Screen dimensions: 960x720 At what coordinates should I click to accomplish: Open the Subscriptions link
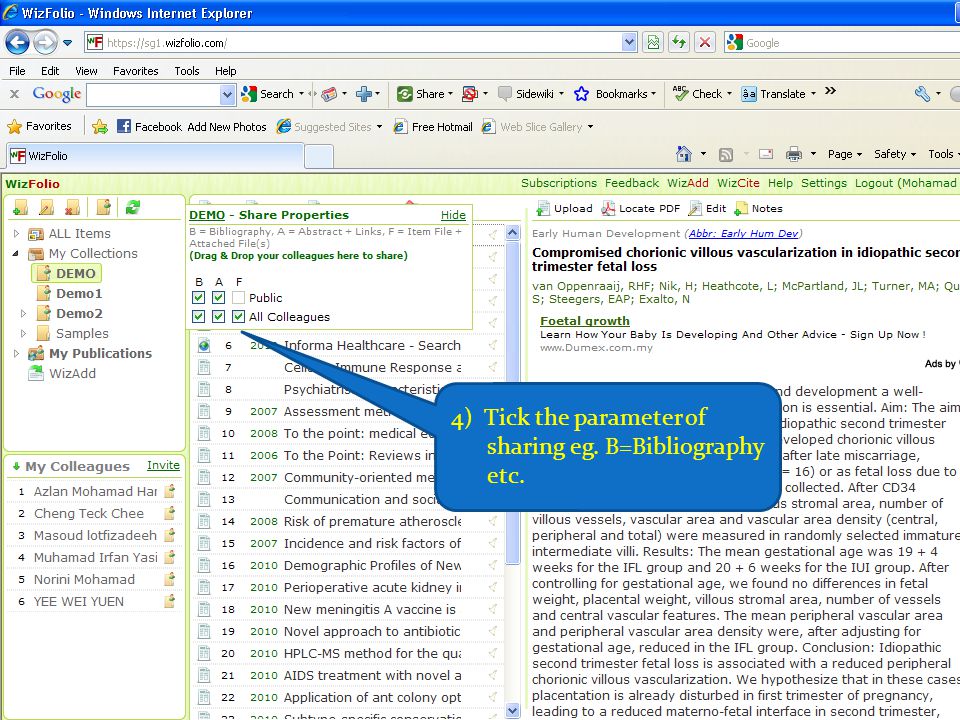click(x=558, y=183)
